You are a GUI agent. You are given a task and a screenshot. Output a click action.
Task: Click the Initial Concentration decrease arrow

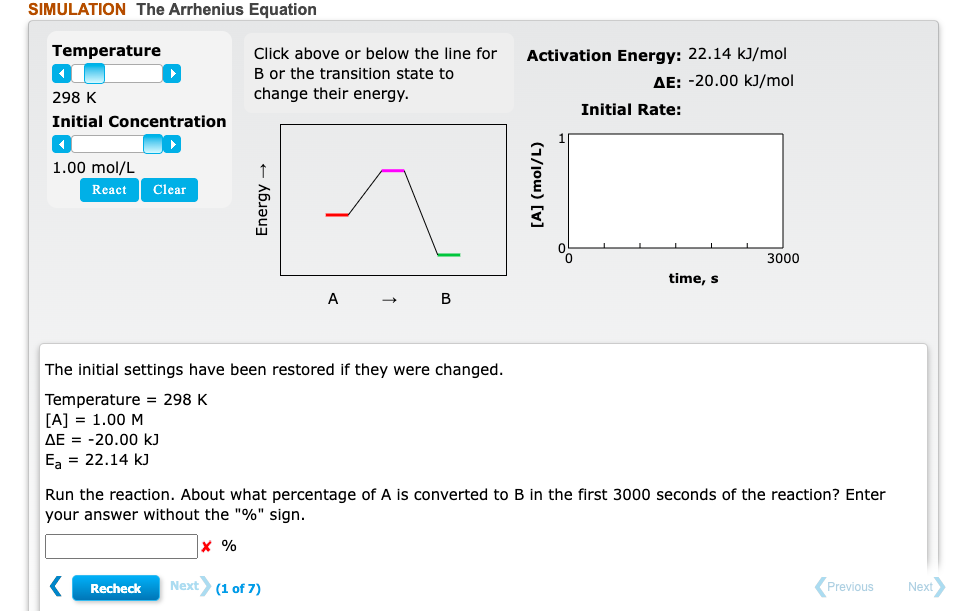[x=61, y=143]
